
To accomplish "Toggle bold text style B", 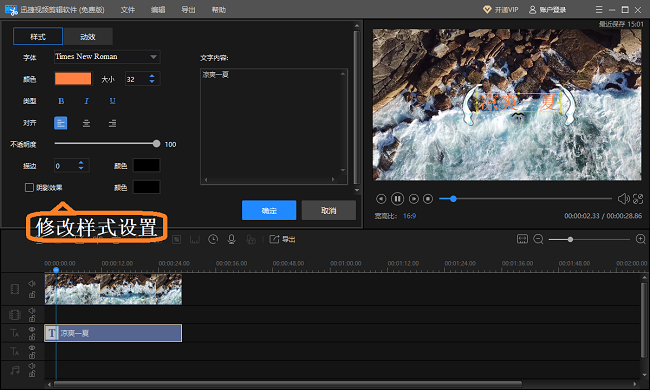I will click(61, 101).
